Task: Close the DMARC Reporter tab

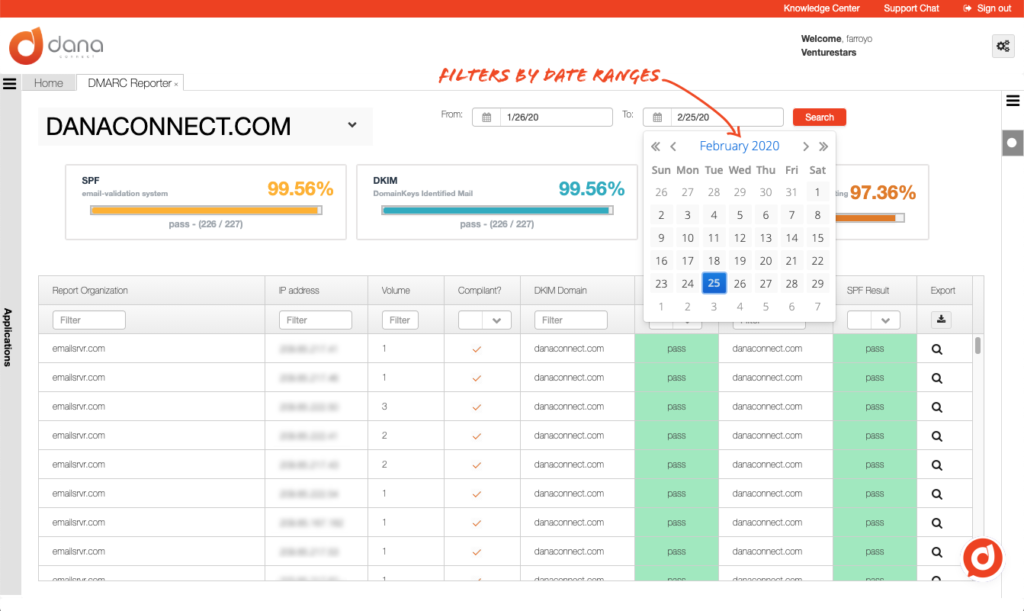Action: coord(176,84)
